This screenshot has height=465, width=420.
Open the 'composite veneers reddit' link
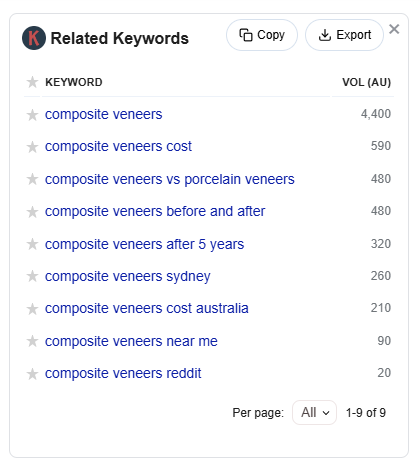(x=123, y=373)
